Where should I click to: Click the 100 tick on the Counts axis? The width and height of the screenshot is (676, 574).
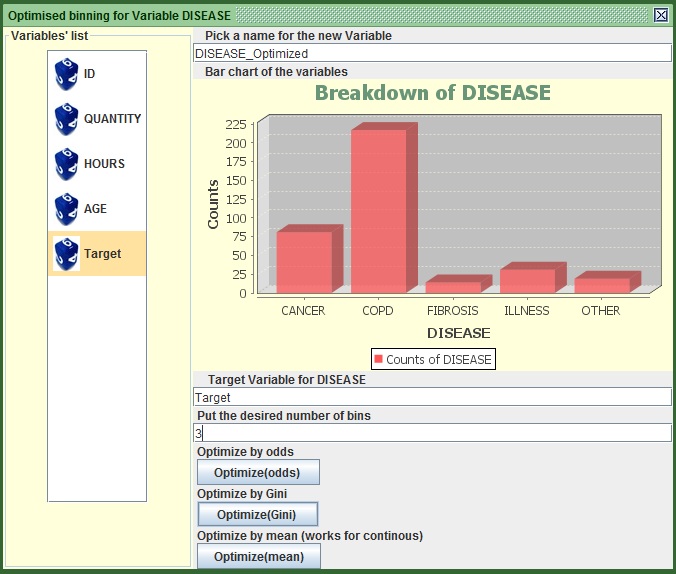[x=236, y=218]
